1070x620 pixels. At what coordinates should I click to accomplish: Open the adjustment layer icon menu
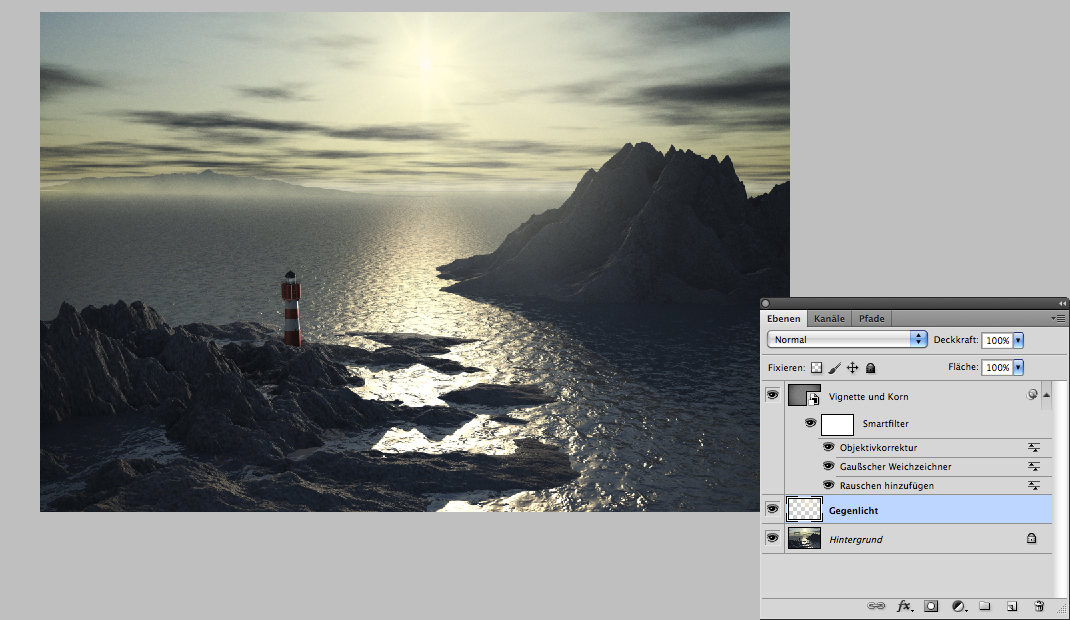[x=958, y=606]
